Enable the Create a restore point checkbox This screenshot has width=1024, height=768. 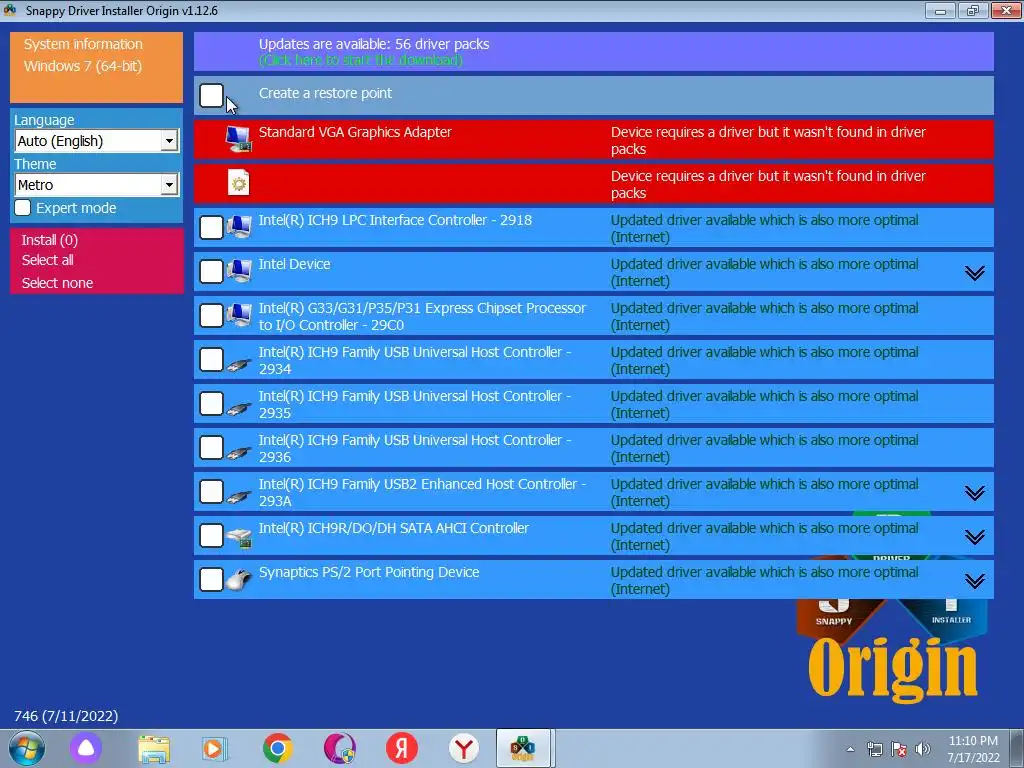[x=212, y=95]
